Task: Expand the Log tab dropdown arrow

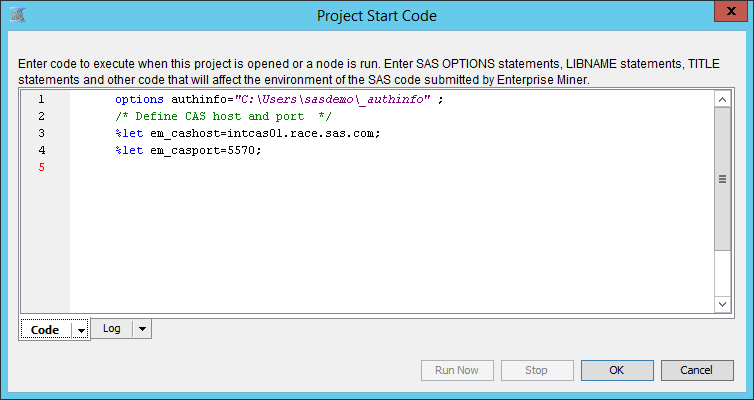Action: tap(141, 328)
